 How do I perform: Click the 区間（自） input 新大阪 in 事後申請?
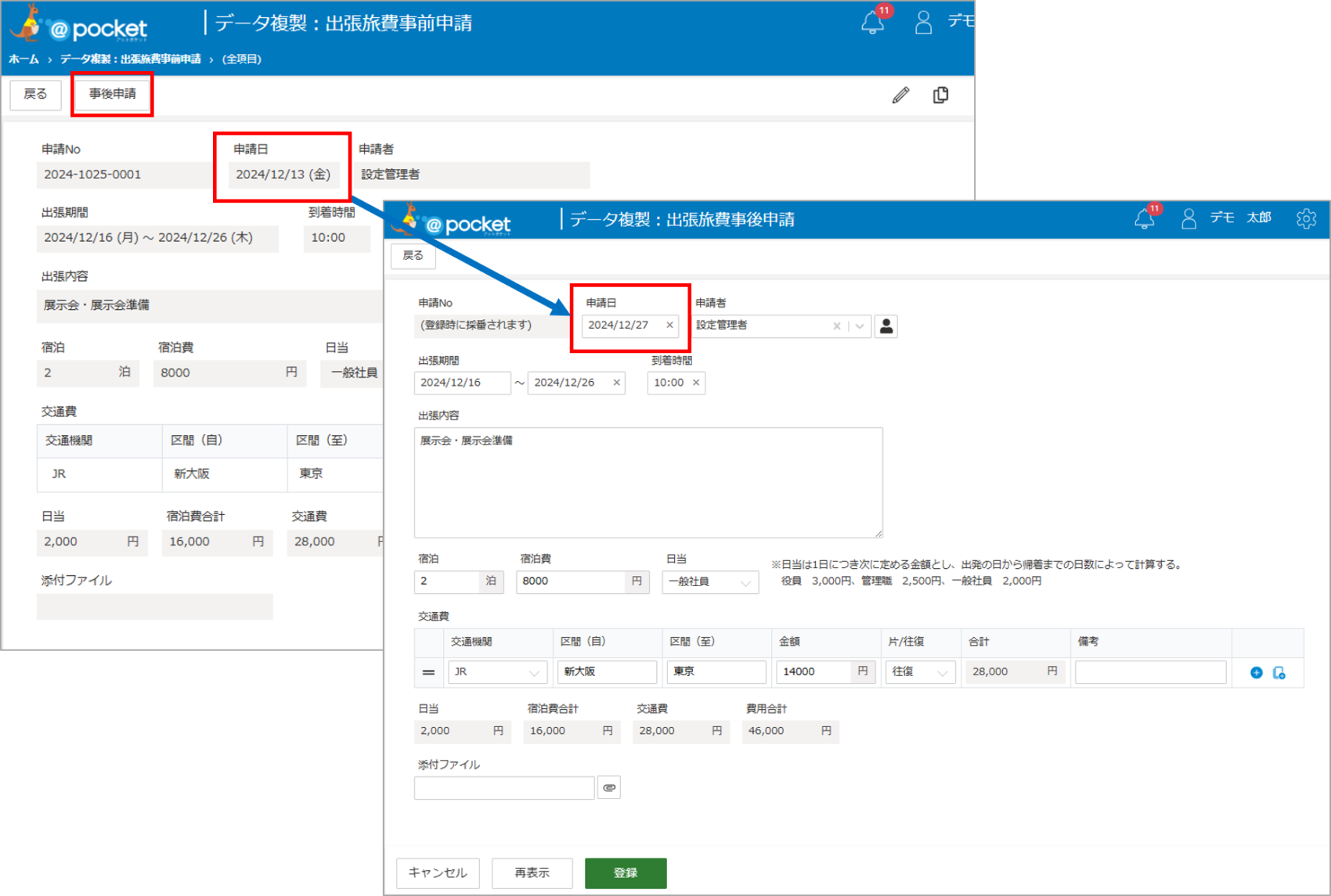pos(607,672)
